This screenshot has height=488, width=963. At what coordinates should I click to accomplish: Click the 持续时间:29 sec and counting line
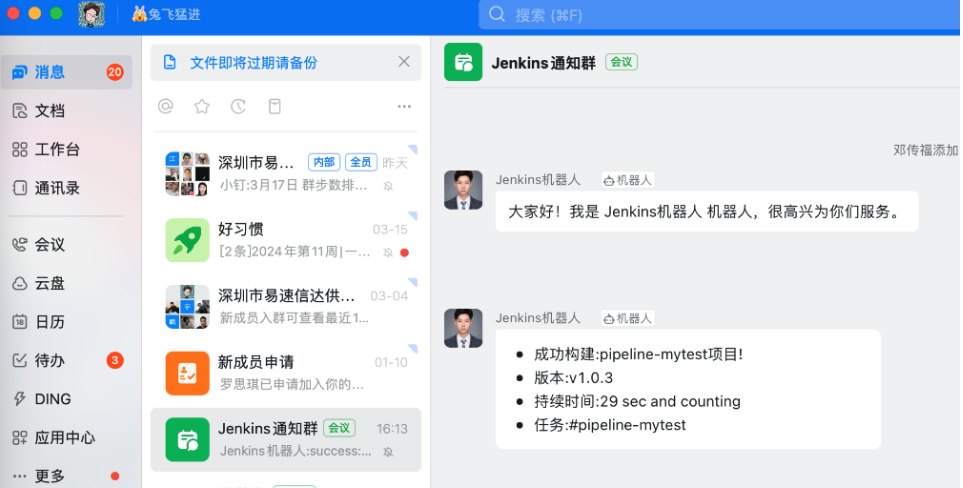(x=637, y=401)
